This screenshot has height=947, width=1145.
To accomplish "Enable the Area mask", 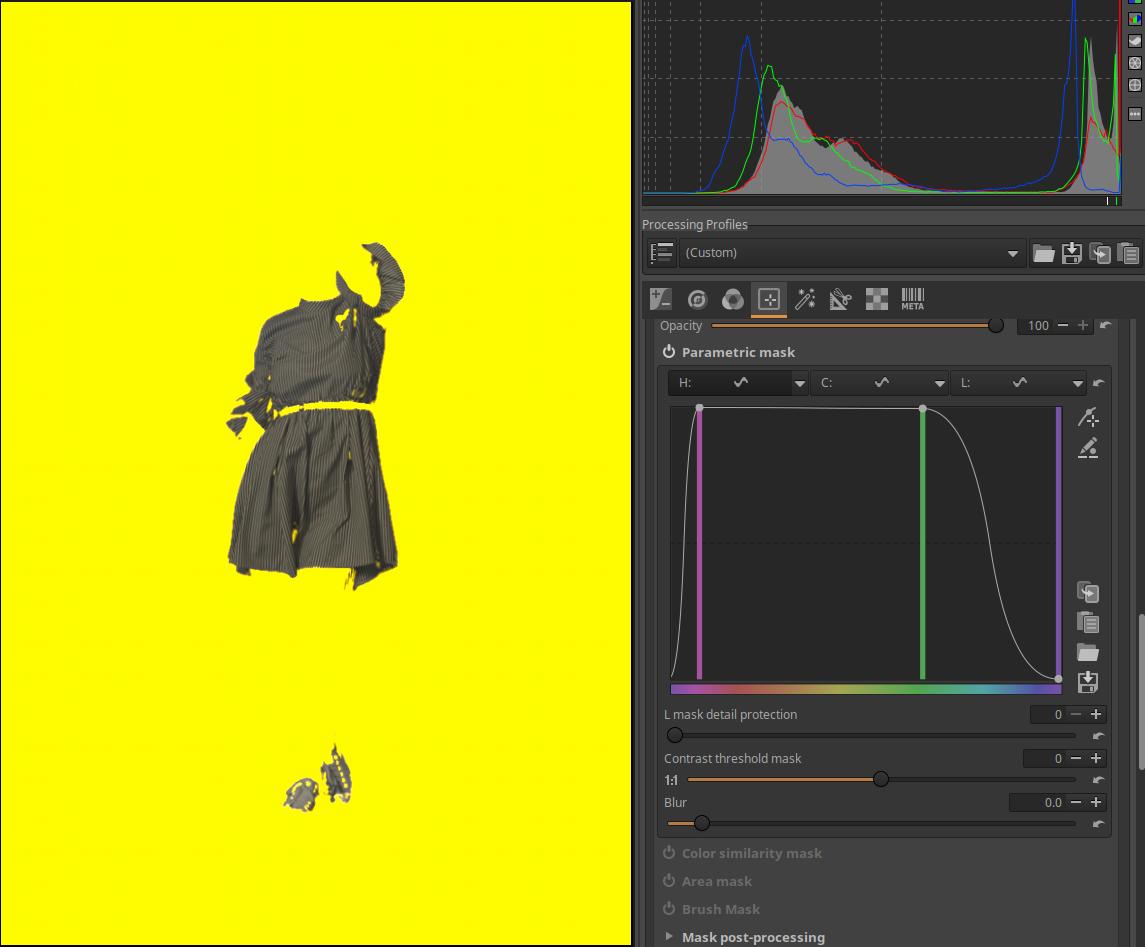I will pyautogui.click(x=669, y=881).
